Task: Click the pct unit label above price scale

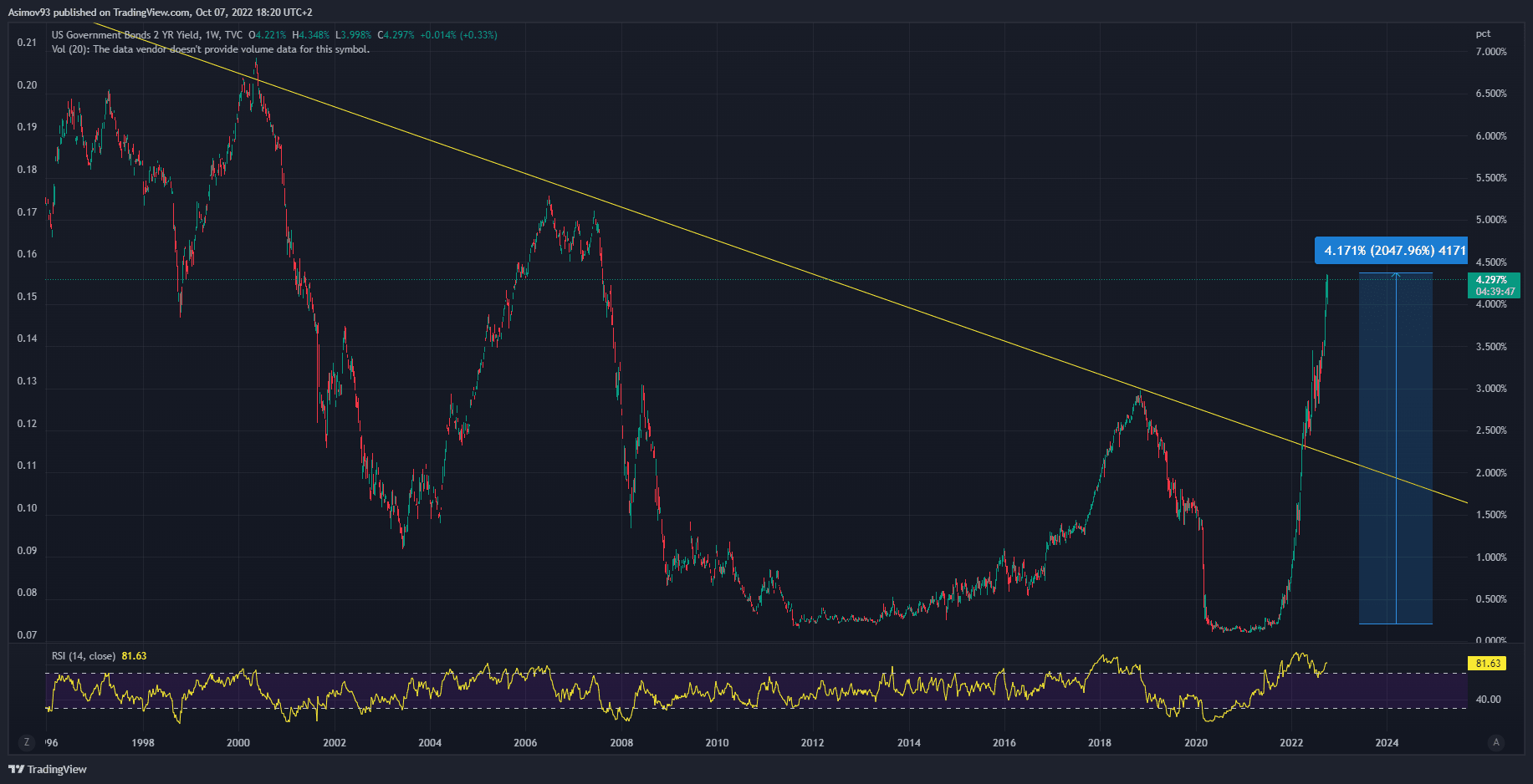Action: tap(1483, 33)
